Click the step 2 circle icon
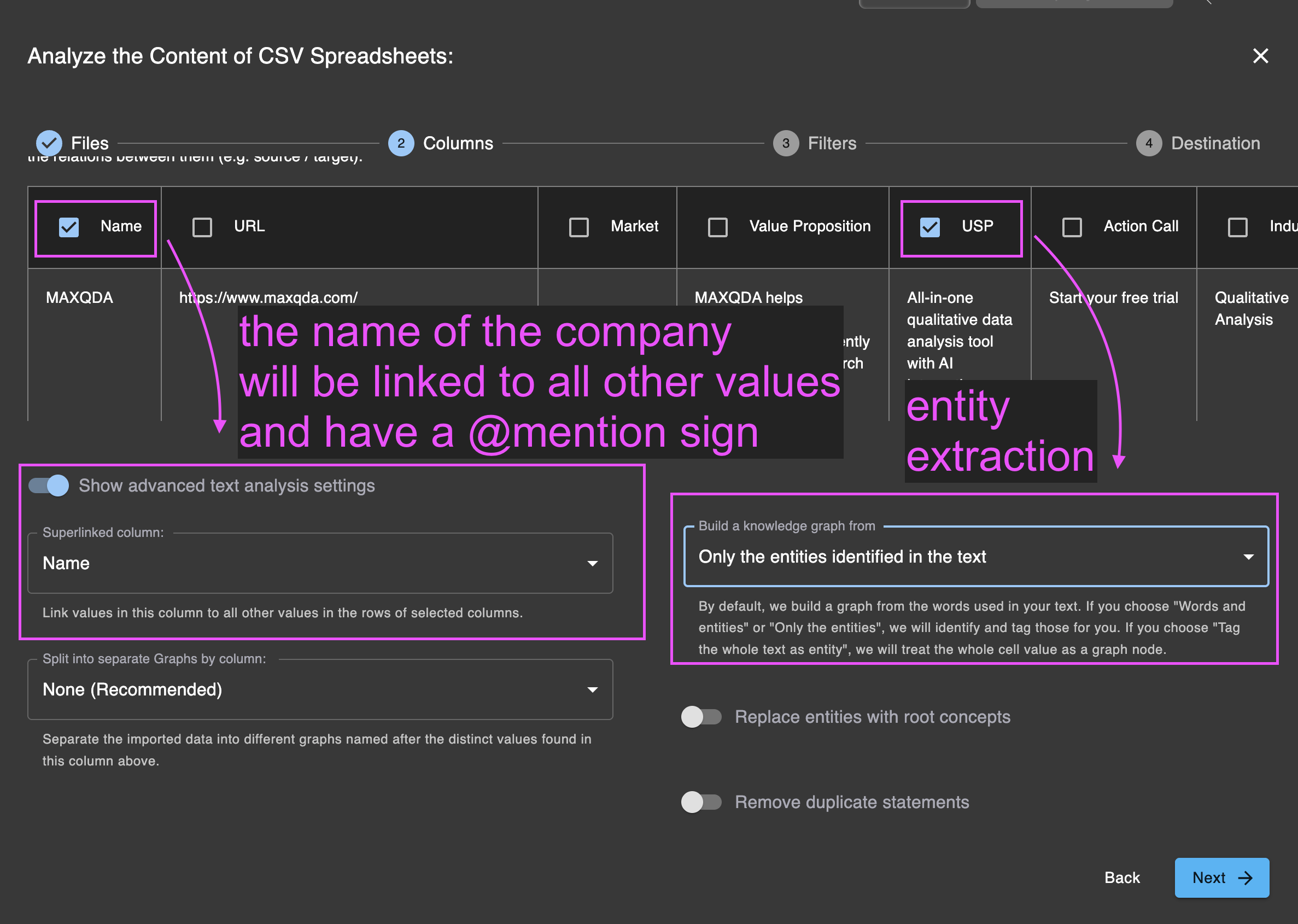The height and width of the screenshot is (924, 1298). (x=401, y=143)
